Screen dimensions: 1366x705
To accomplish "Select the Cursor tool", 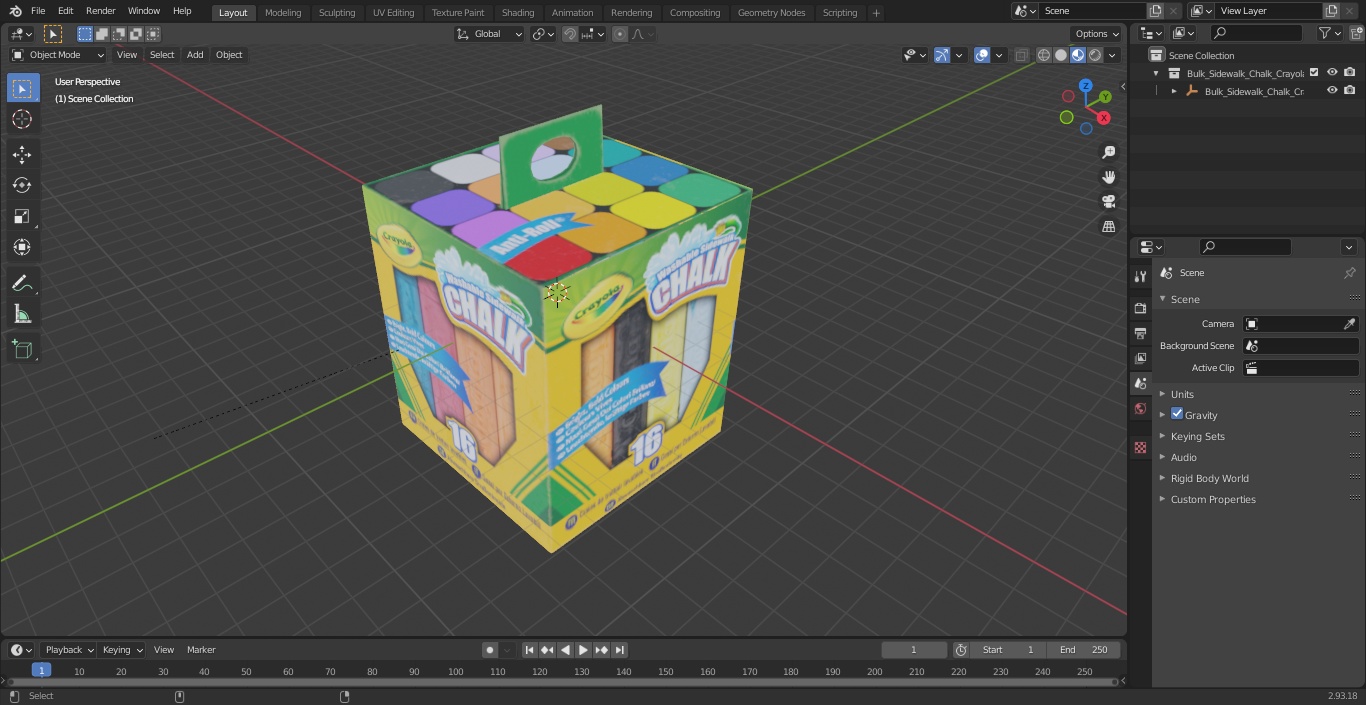I will coord(22,119).
